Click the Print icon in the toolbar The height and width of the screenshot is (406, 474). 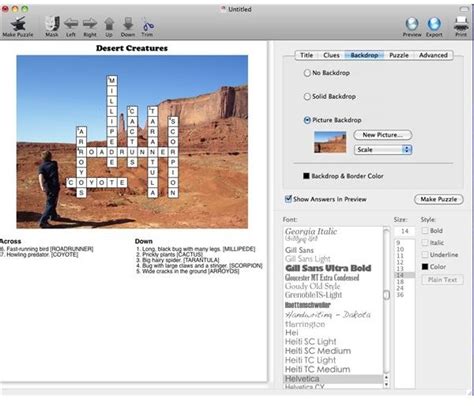click(461, 24)
